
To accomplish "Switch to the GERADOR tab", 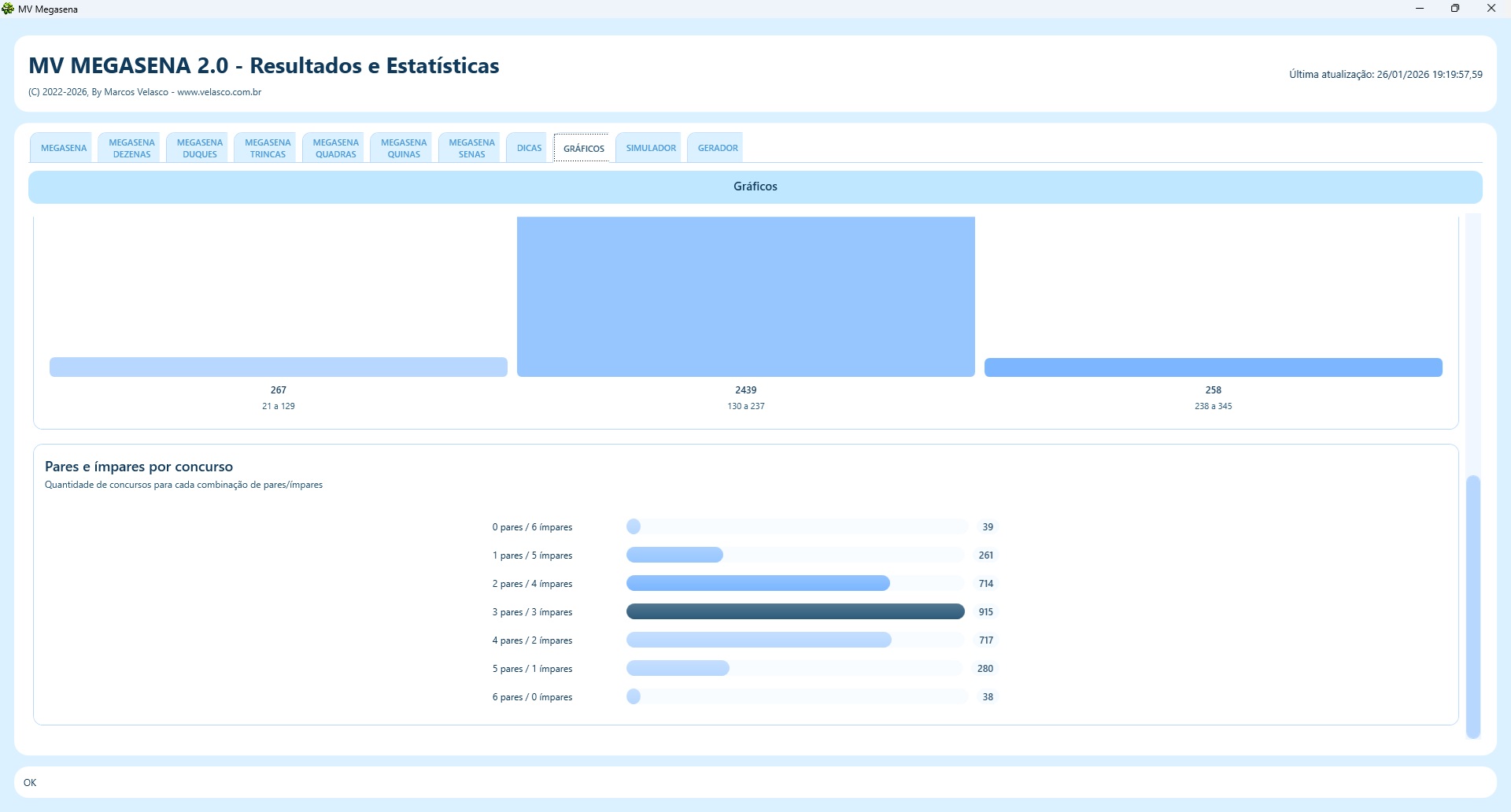I will [718, 148].
